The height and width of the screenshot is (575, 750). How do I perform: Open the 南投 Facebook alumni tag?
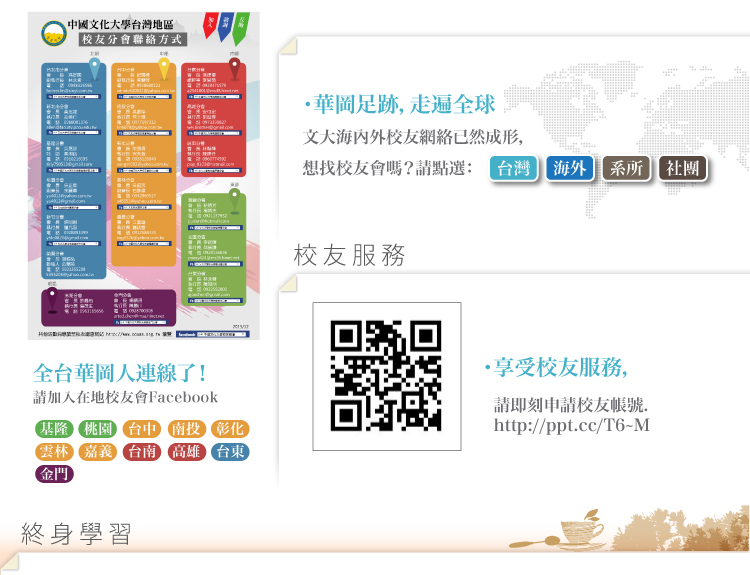[186, 429]
